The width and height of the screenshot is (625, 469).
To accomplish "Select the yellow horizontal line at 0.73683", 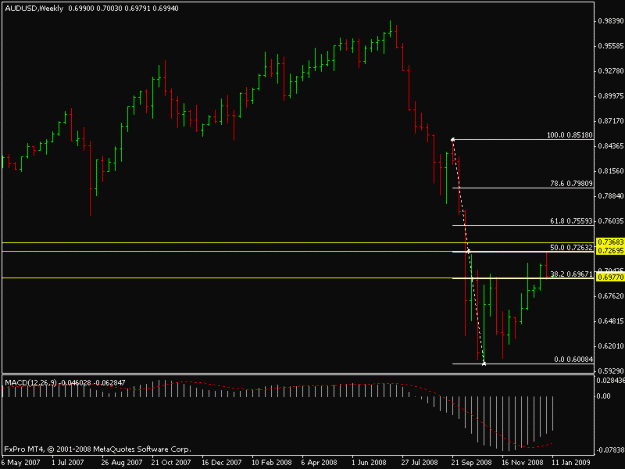I will point(298,242).
